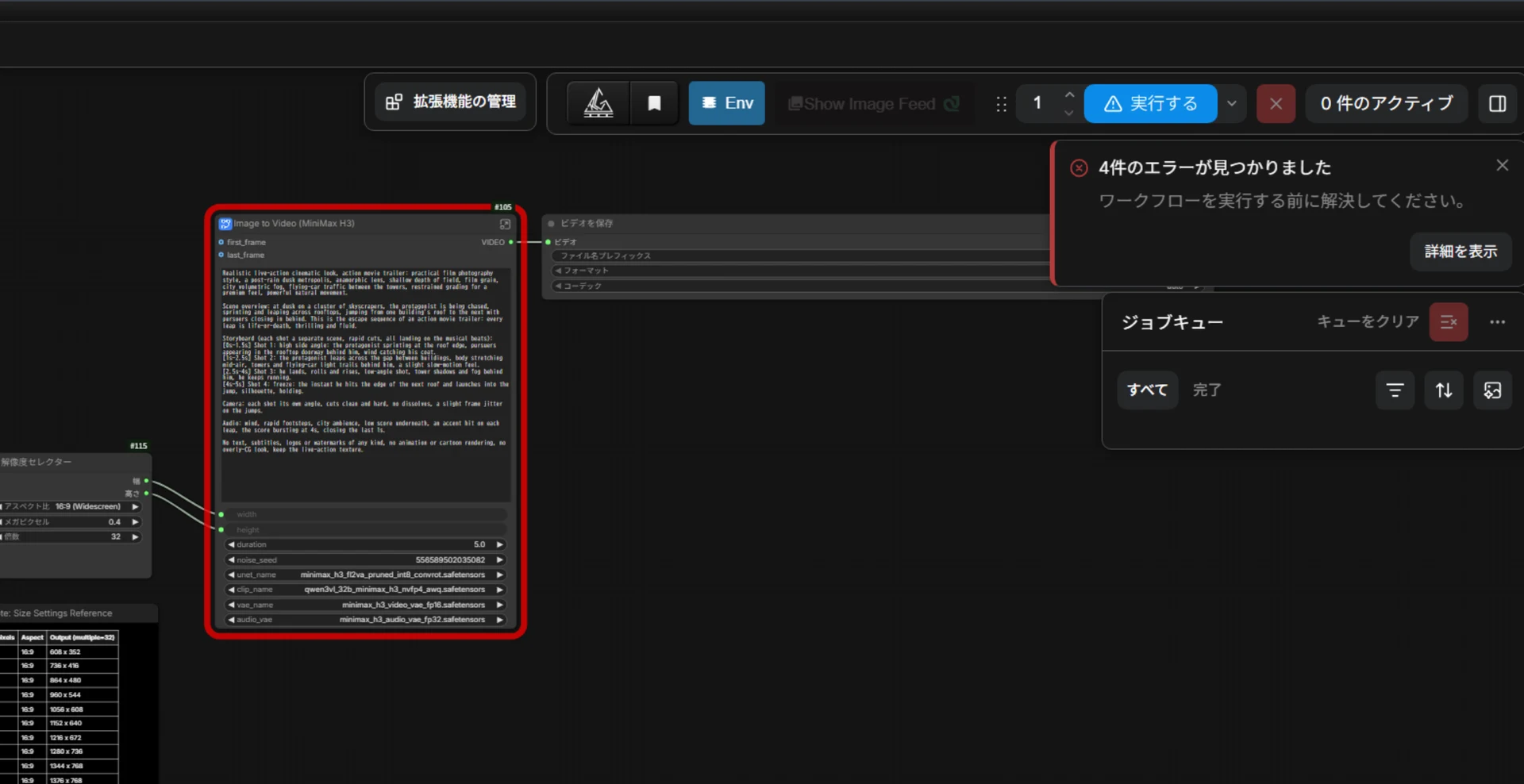
Task: Advance アスペクト比 with its right arrow
Action: point(136,506)
